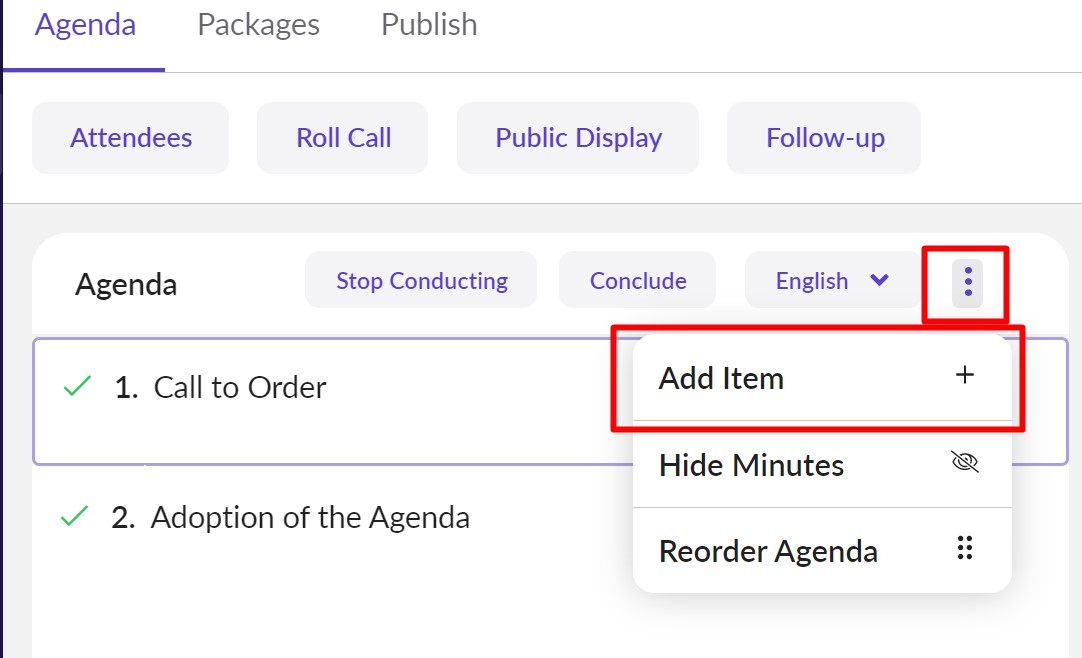Click the Stop Conducting button
Image resolution: width=1082 pixels, height=658 pixels.
tap(420, 280)
